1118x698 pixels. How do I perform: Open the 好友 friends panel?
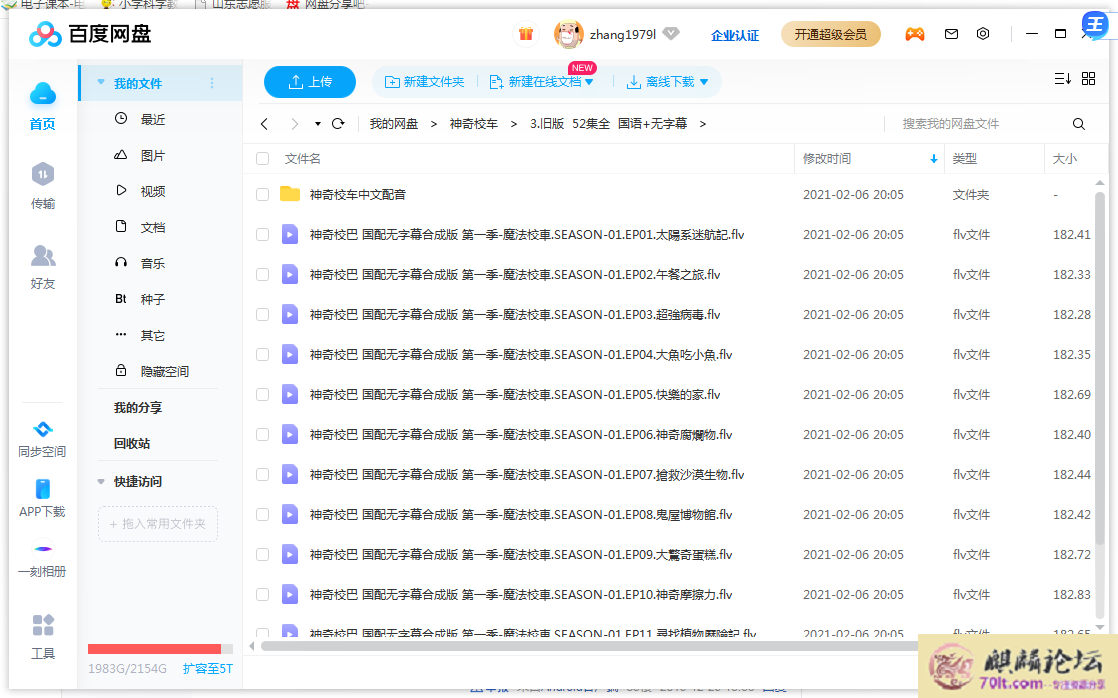43,266
